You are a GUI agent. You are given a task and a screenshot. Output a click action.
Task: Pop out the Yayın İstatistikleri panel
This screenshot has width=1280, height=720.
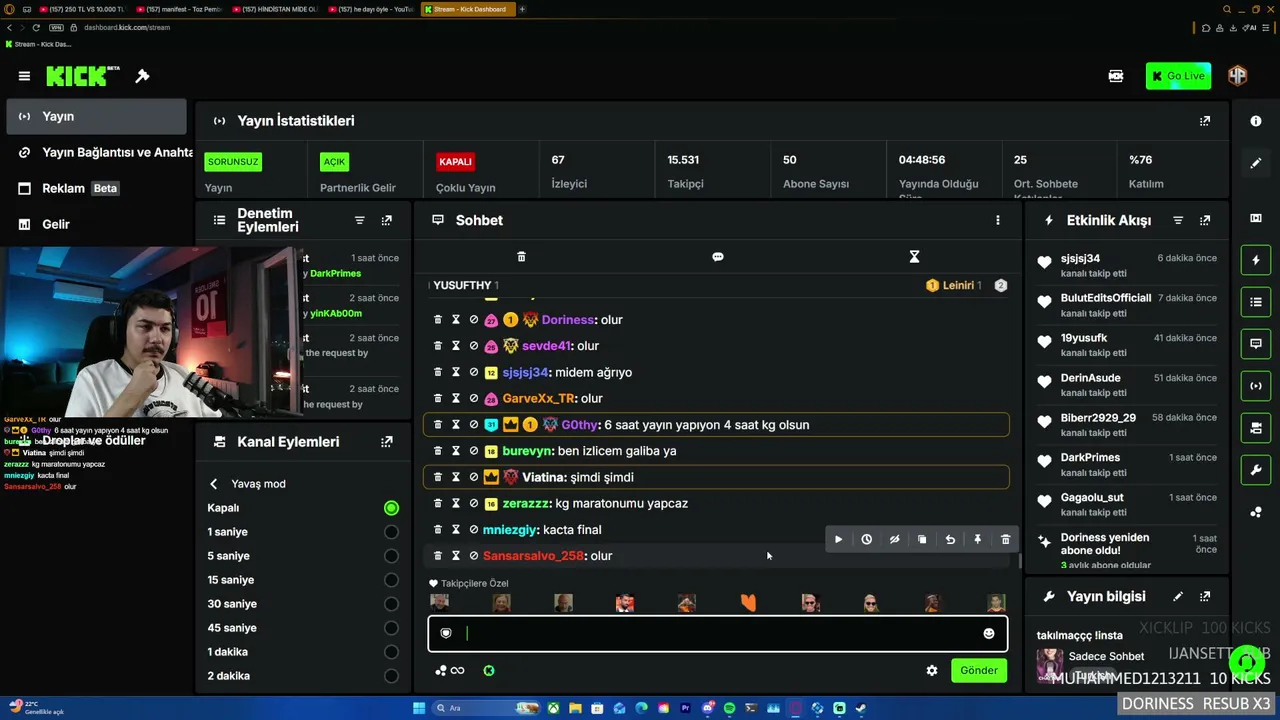(1205, 121)
